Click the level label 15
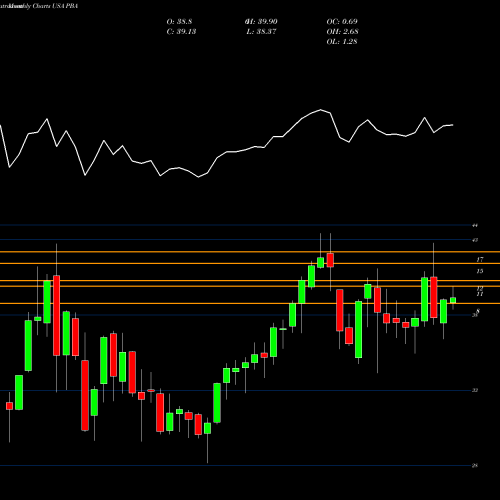 pos(480,271)
